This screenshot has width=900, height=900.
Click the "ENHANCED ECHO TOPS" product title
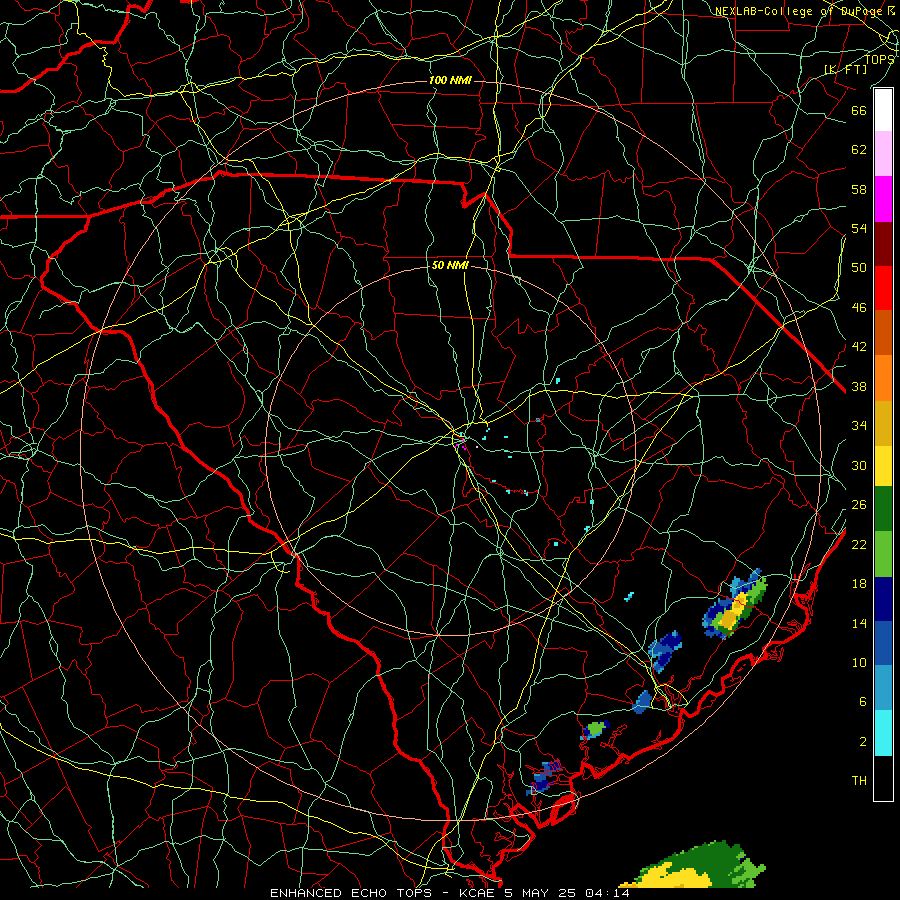(350, 893)
